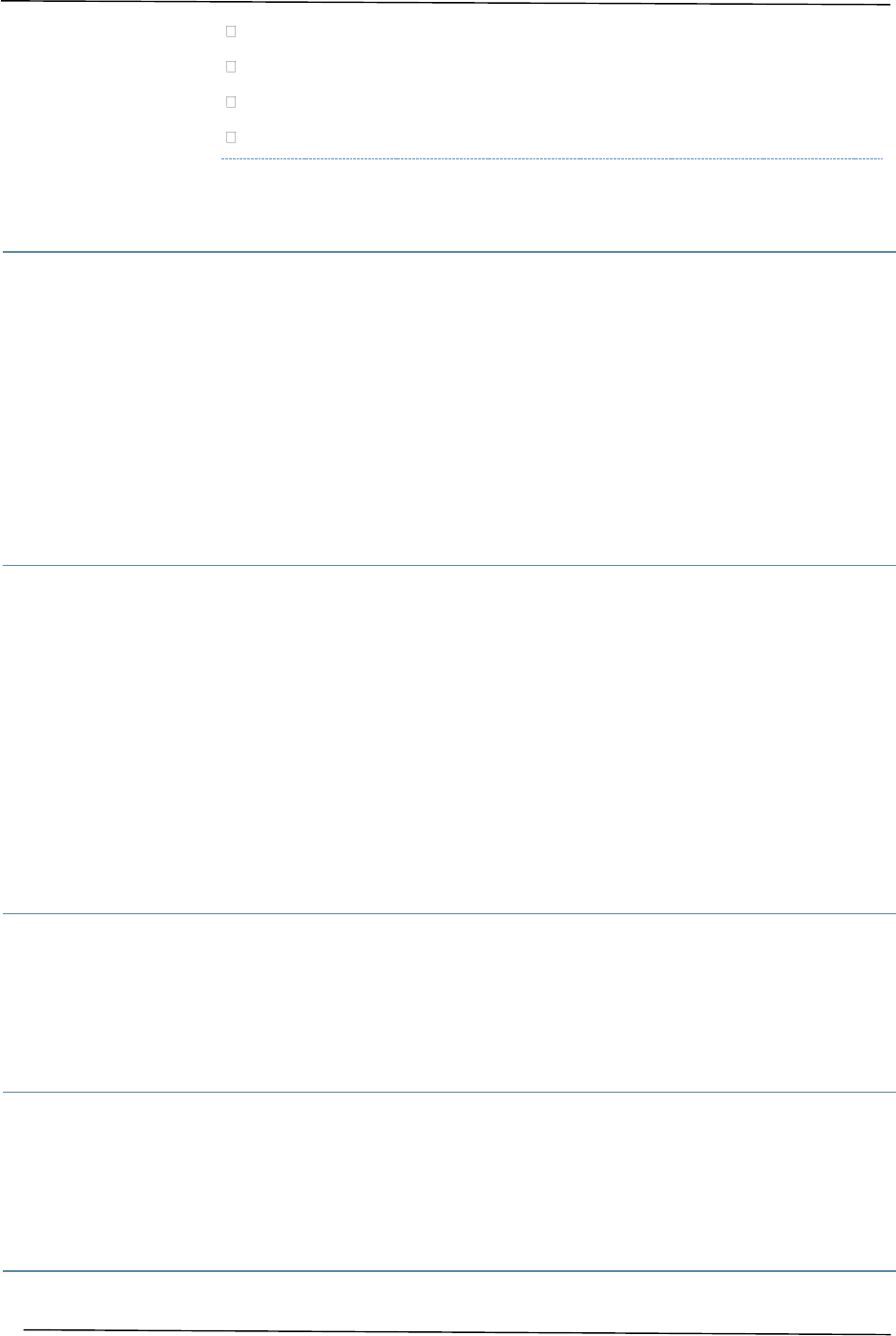The height and width of the screenshot is (1336, 896).
Task: Click the empty section directly below the dashed divider
Action: (552, 205)
